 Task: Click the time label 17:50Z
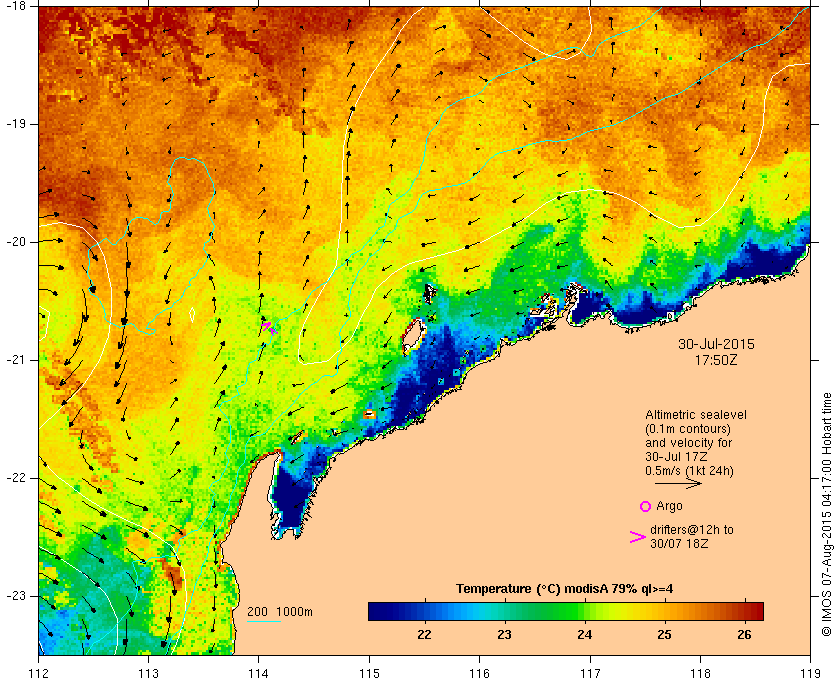pyautogui.click(x=716, y=360)
